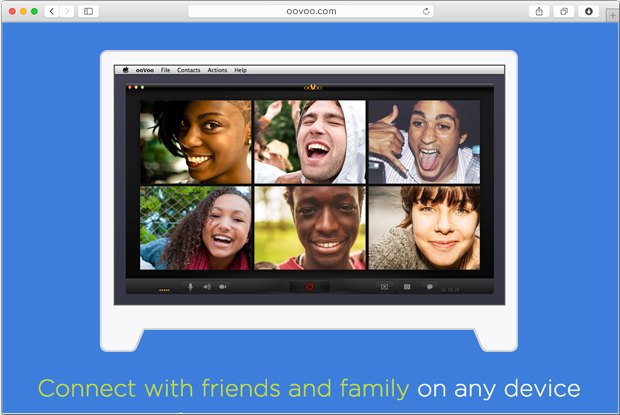620x415 pixels.
Task: Open the ooVoo application menu
Action: [x=145, y=70]
